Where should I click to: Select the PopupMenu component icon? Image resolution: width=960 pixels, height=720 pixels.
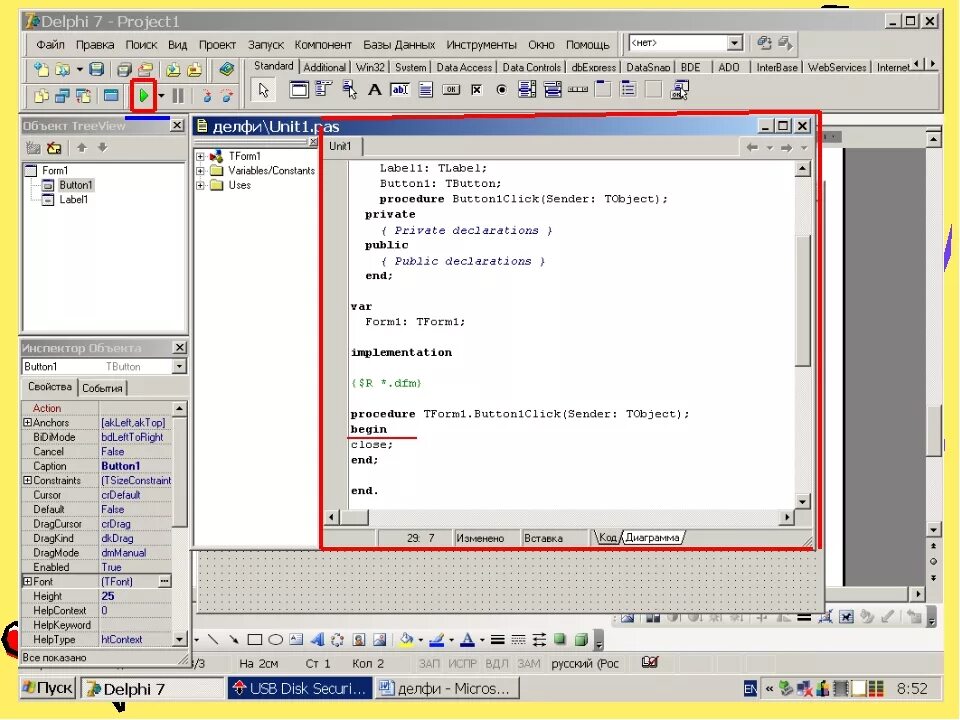coord(350,90)
